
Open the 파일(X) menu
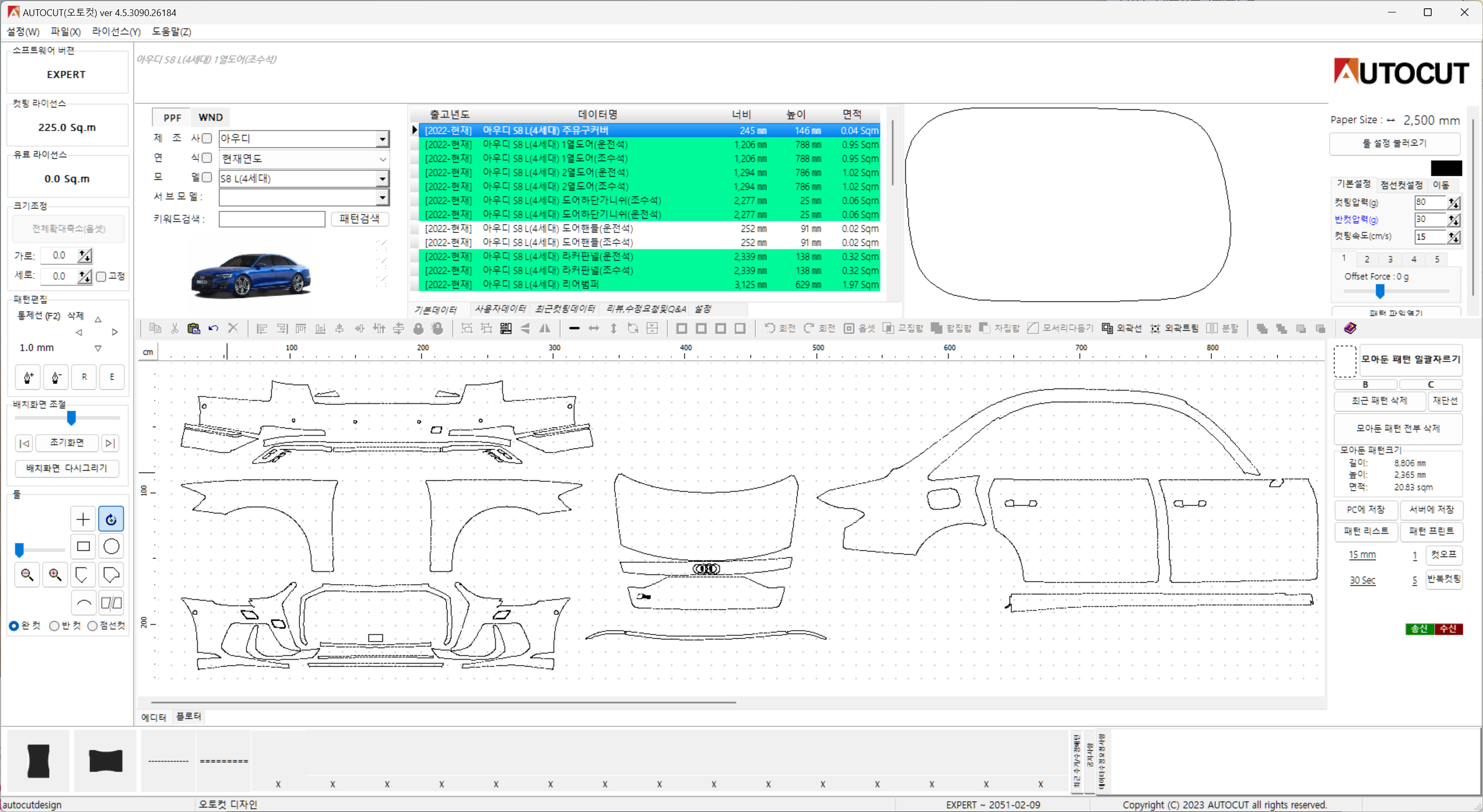pyautogui.click(x=66, y=32)
